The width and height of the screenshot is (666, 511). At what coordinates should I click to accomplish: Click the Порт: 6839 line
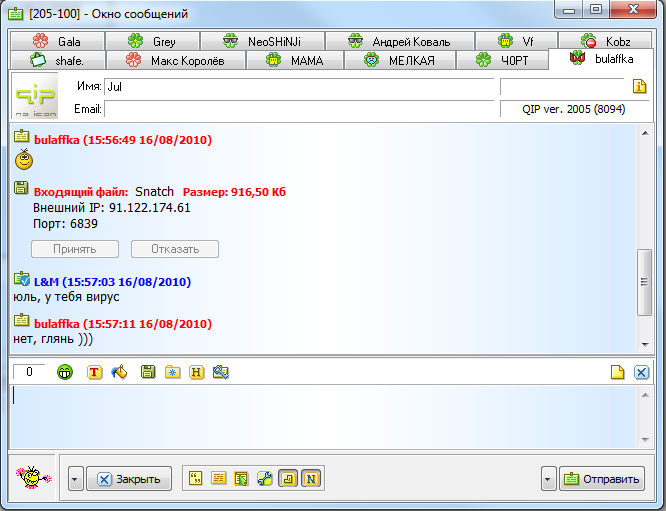click(65, 224)
